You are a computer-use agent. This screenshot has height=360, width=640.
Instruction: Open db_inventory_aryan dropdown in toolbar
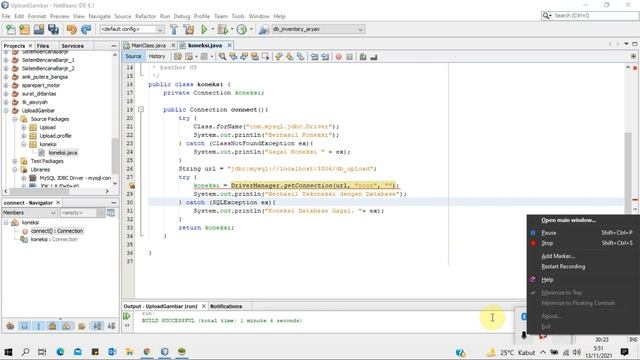(x=318, y=29)
